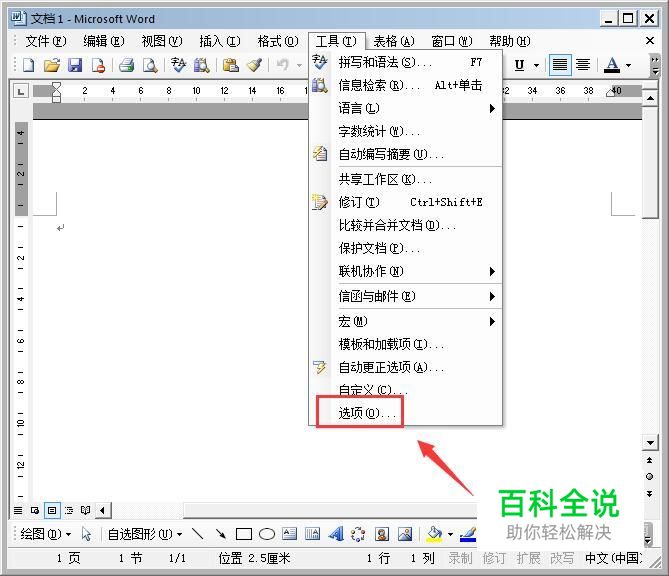Choose Compare and Merge Documents entry
Viewport: 669px width, 576px height.
pos(405,225)
